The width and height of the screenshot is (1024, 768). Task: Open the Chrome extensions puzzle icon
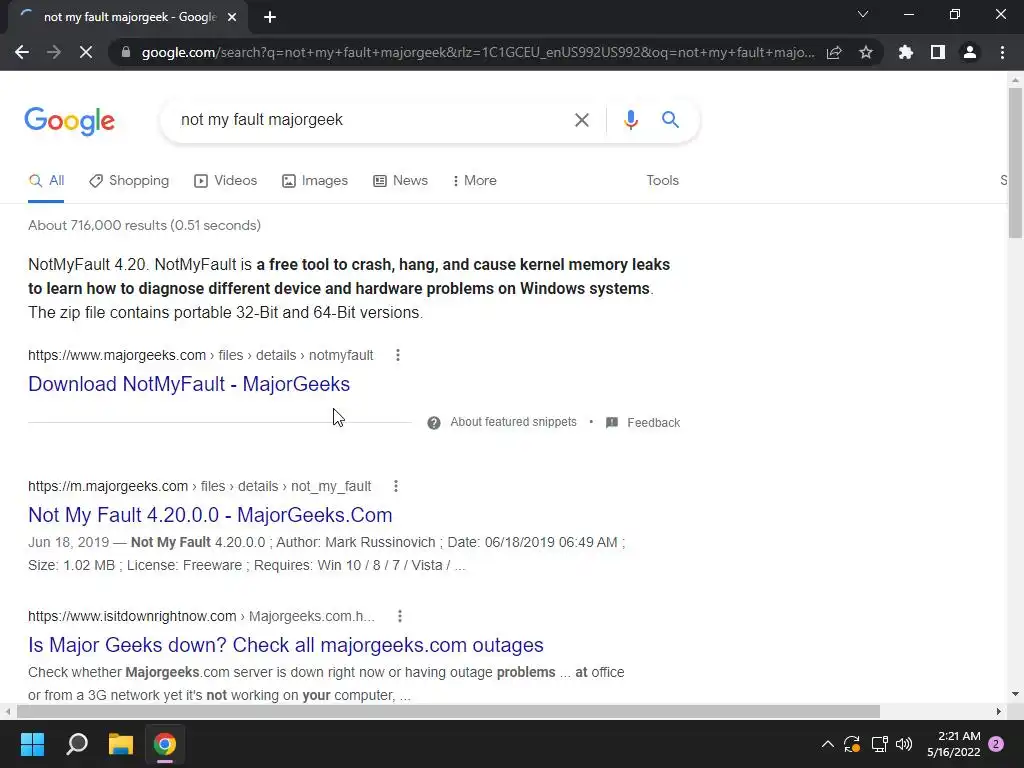click(906, 52)
